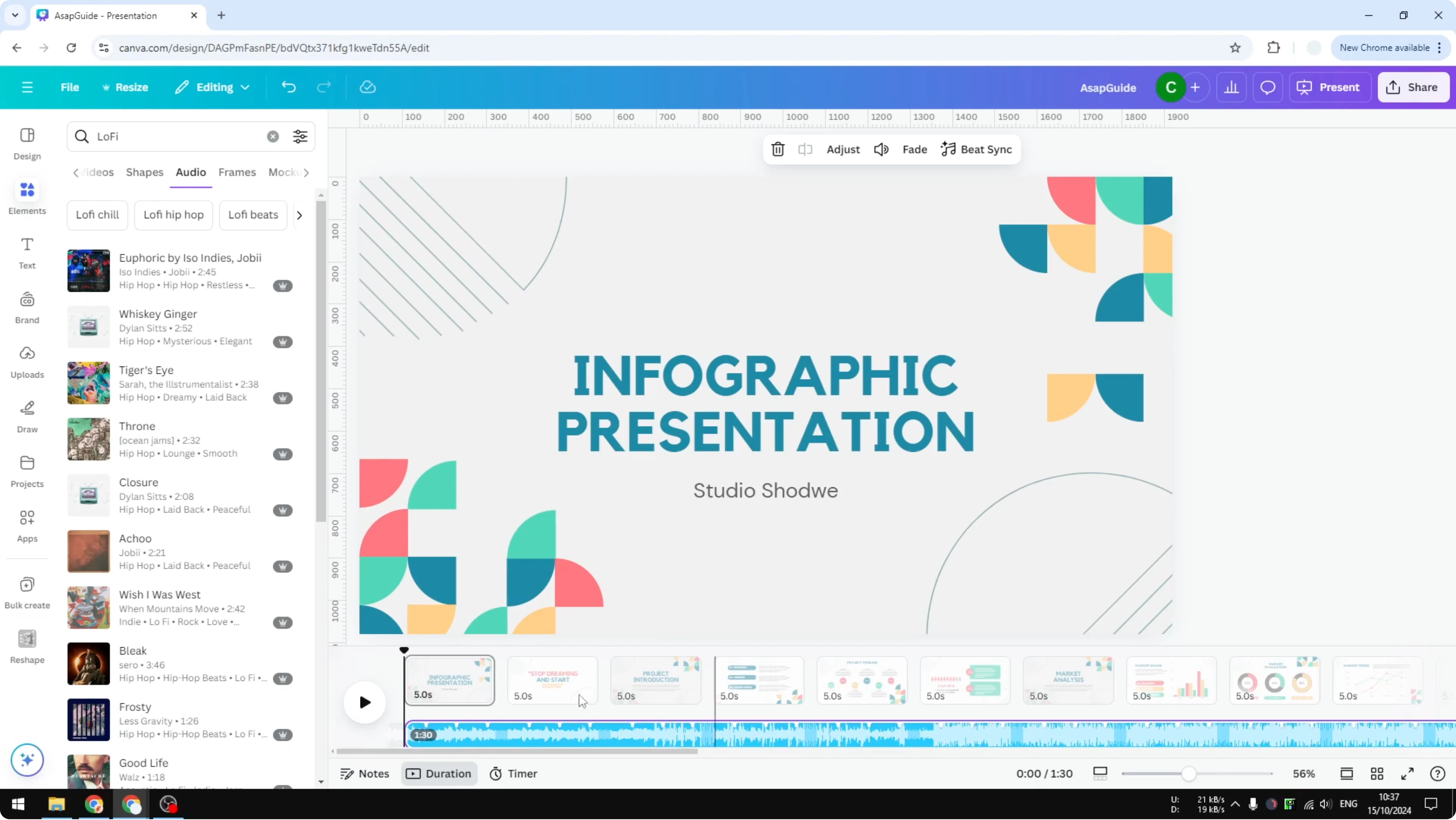The height and width of the screenshot is (820, 1456).
Task: Apply Beat Sync to the audio clip
Action: tap(976, 149)
